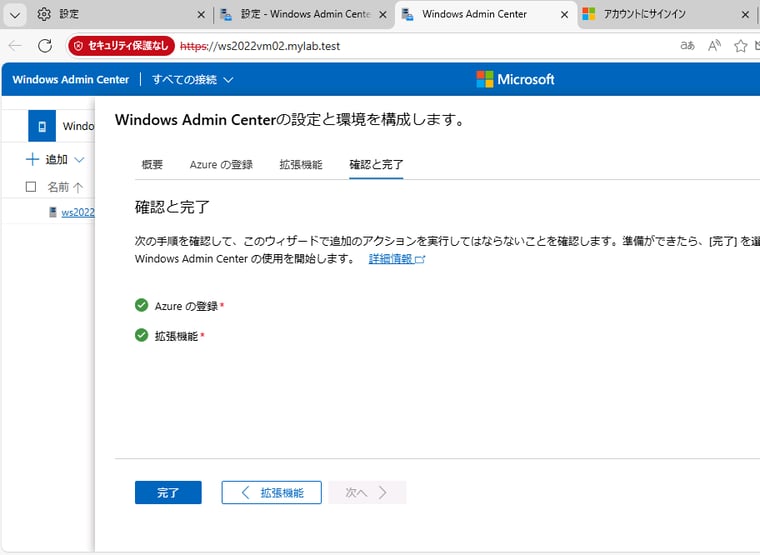Toggle the select-all checkbox beside 名前

31,187
